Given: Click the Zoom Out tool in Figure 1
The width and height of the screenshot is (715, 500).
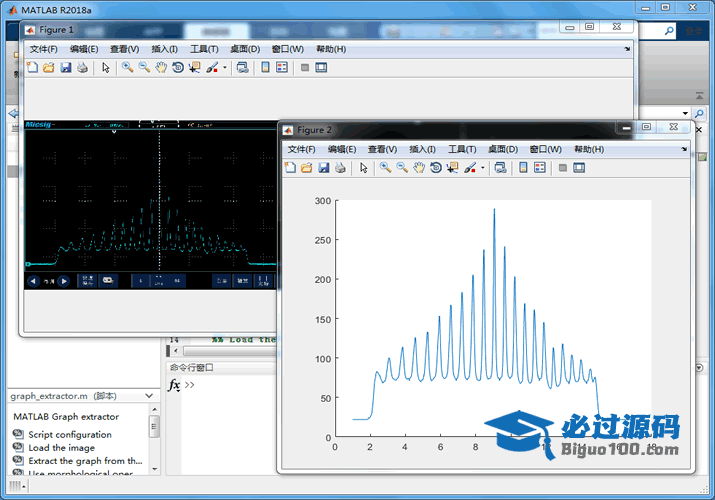Looking at the screenshot, I should pos(144,68).
